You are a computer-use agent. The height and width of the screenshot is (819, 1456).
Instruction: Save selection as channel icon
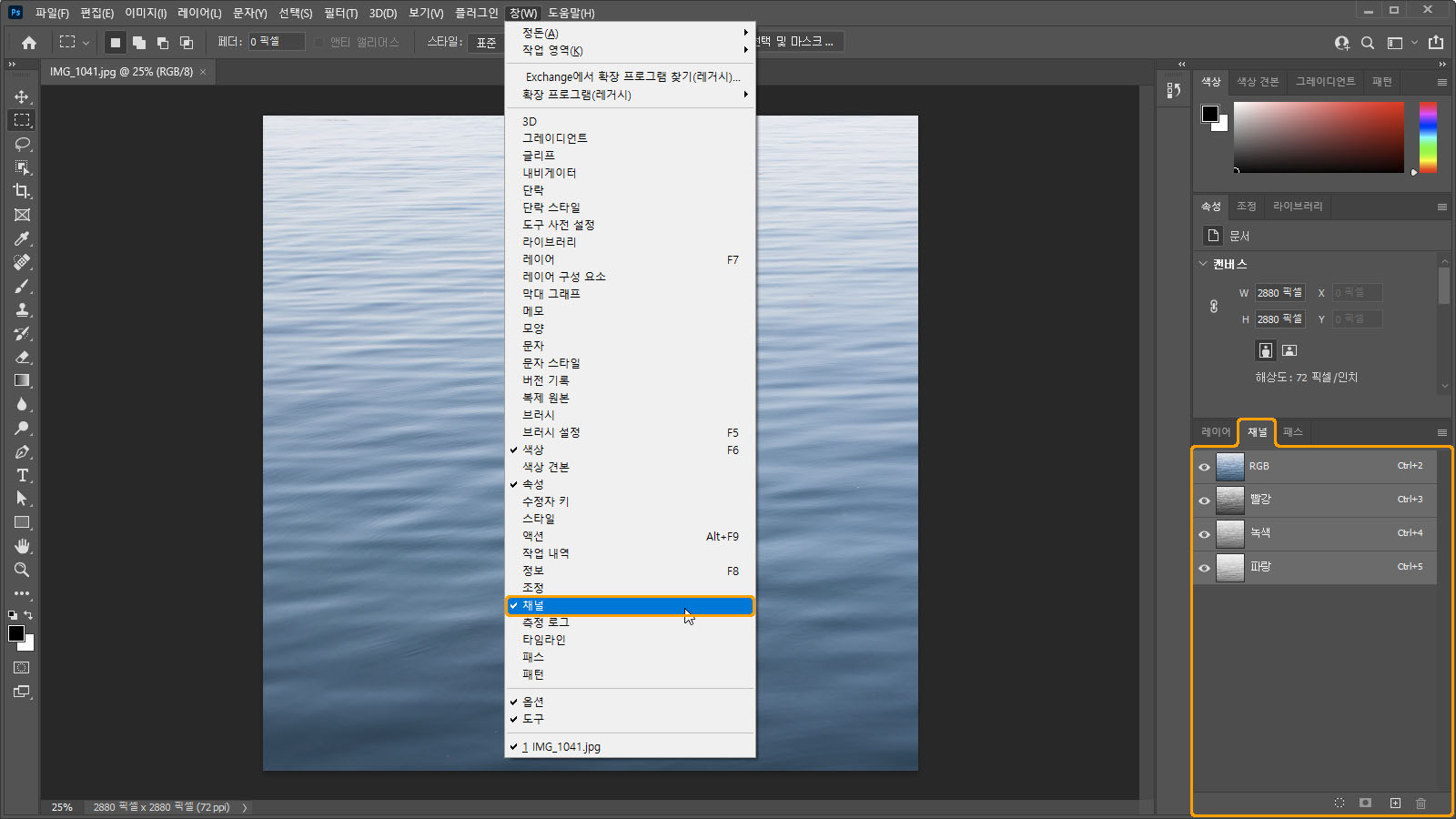pyautogui.click(x=1365, y=803)
